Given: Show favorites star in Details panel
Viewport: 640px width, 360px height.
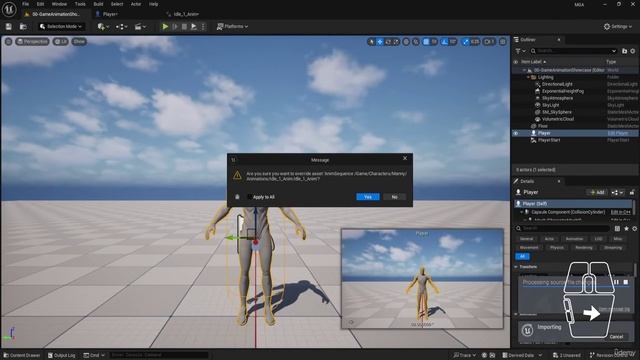Looking at the screenshot, I should (x=626, y=229).
